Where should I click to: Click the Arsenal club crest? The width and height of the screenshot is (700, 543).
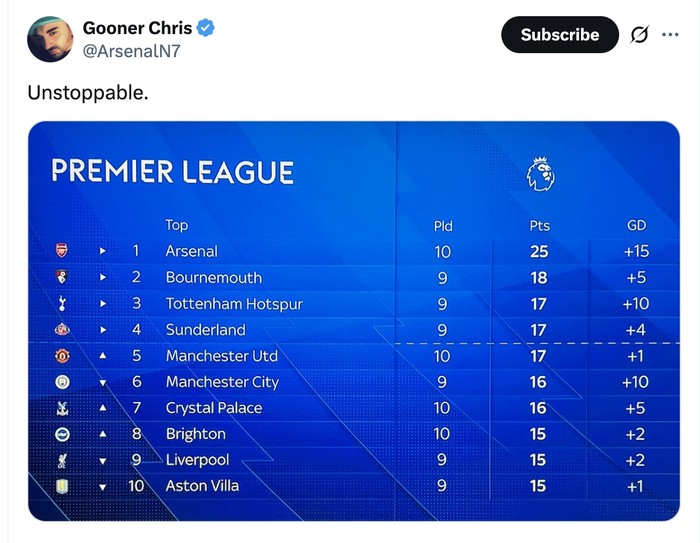click(62, 251)
